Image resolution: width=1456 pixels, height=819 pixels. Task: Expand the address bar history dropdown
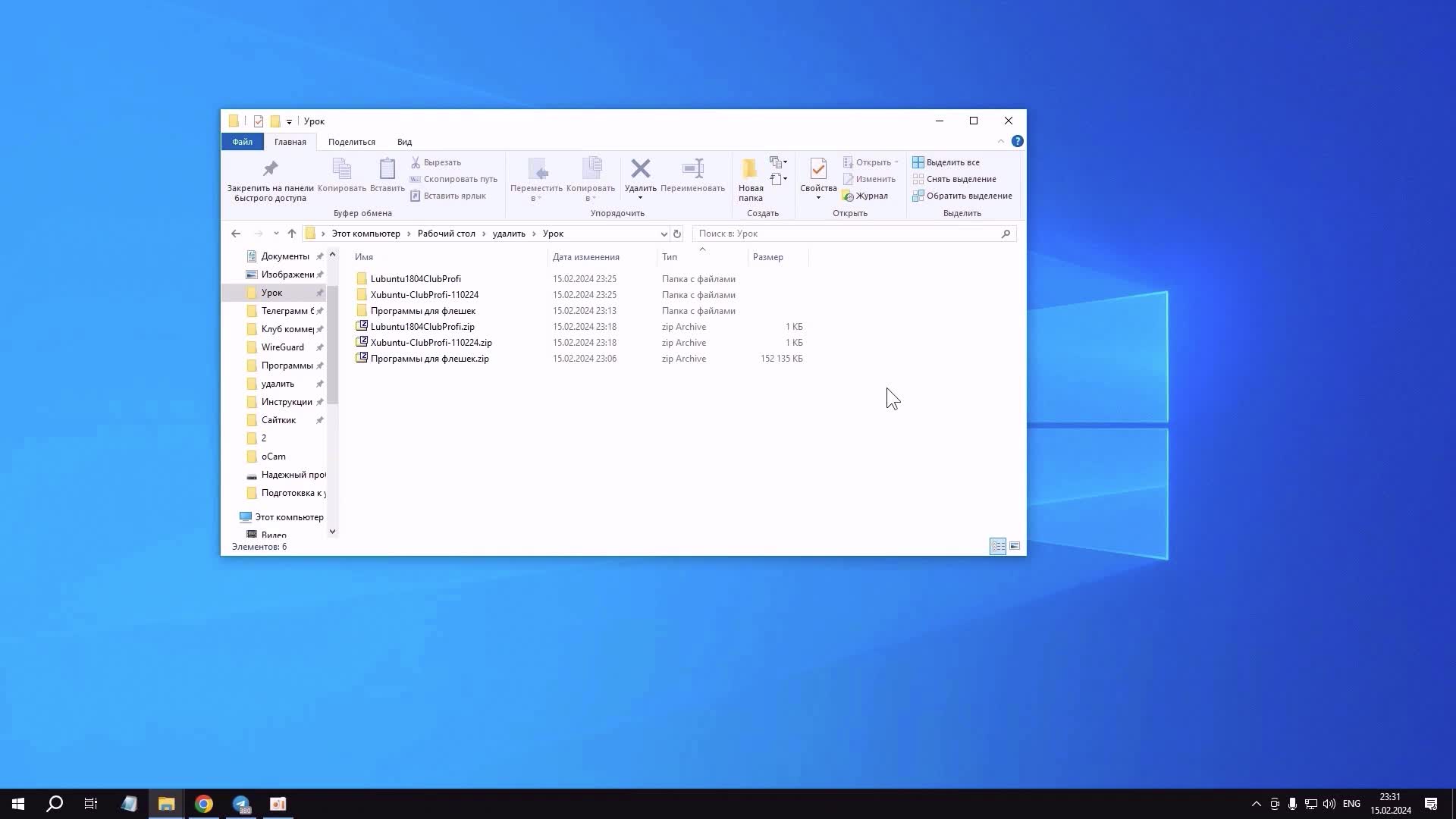pyautogui.click(x=664, y=234)
